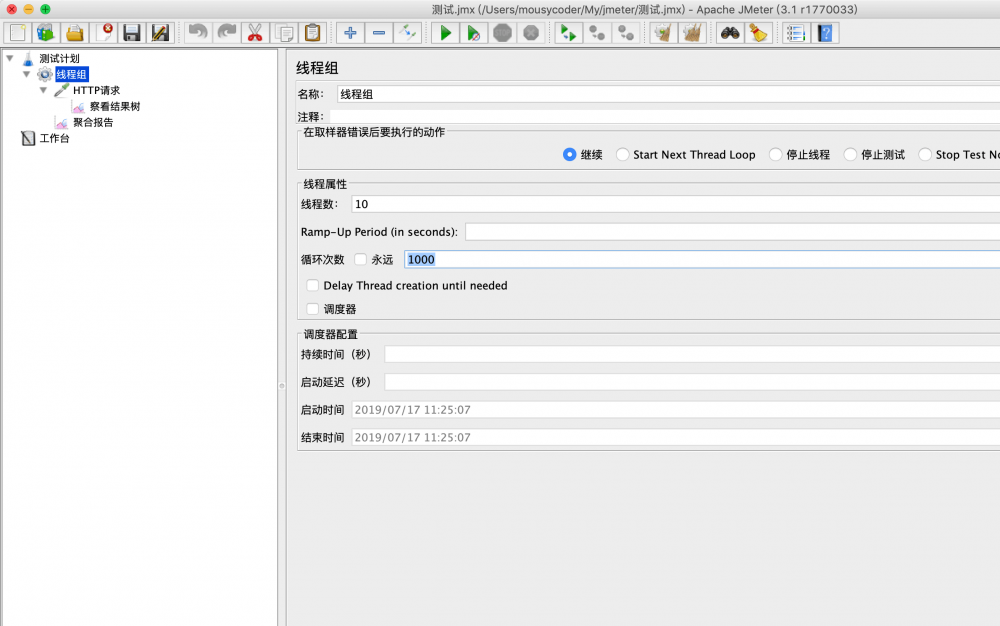The height and width of the screenshot is (626, 1000).
Task: Click the 线程数 field showing 10
Action: (x=675, y=204)
